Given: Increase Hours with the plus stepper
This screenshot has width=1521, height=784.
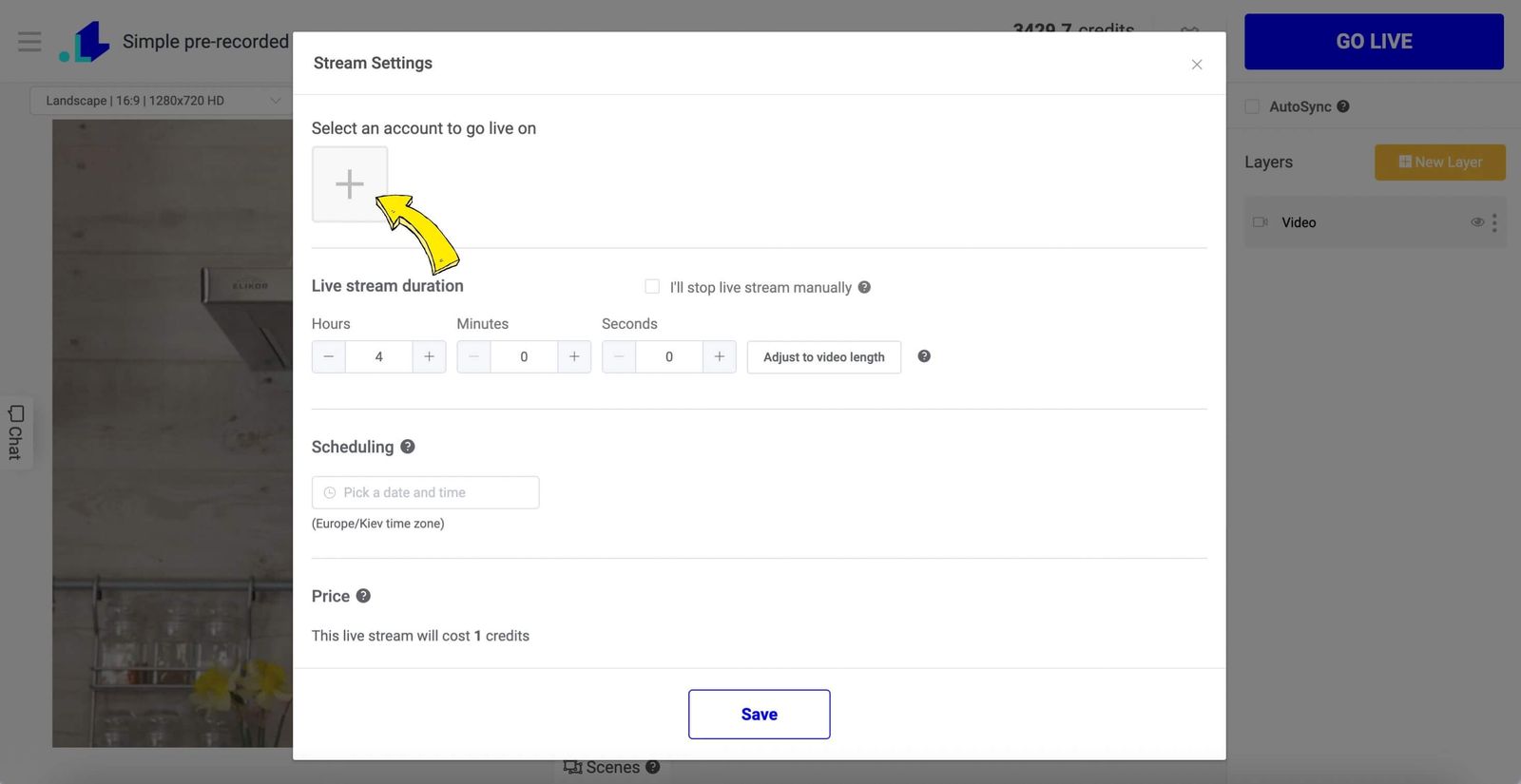Looking at the screenshot, I should [x=429, y=356].
